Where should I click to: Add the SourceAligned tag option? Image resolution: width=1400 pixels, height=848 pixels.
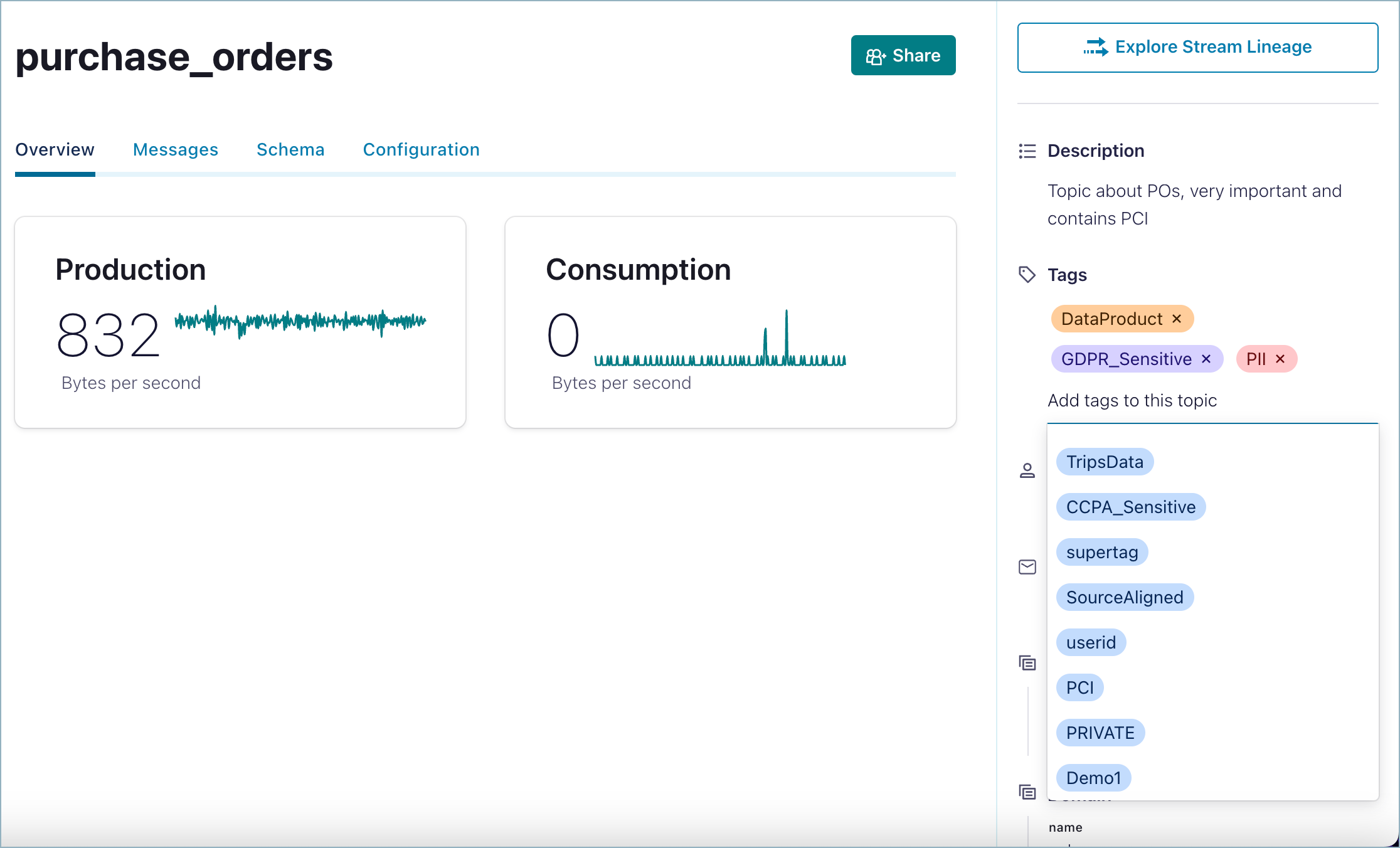tap(1124, 597)
